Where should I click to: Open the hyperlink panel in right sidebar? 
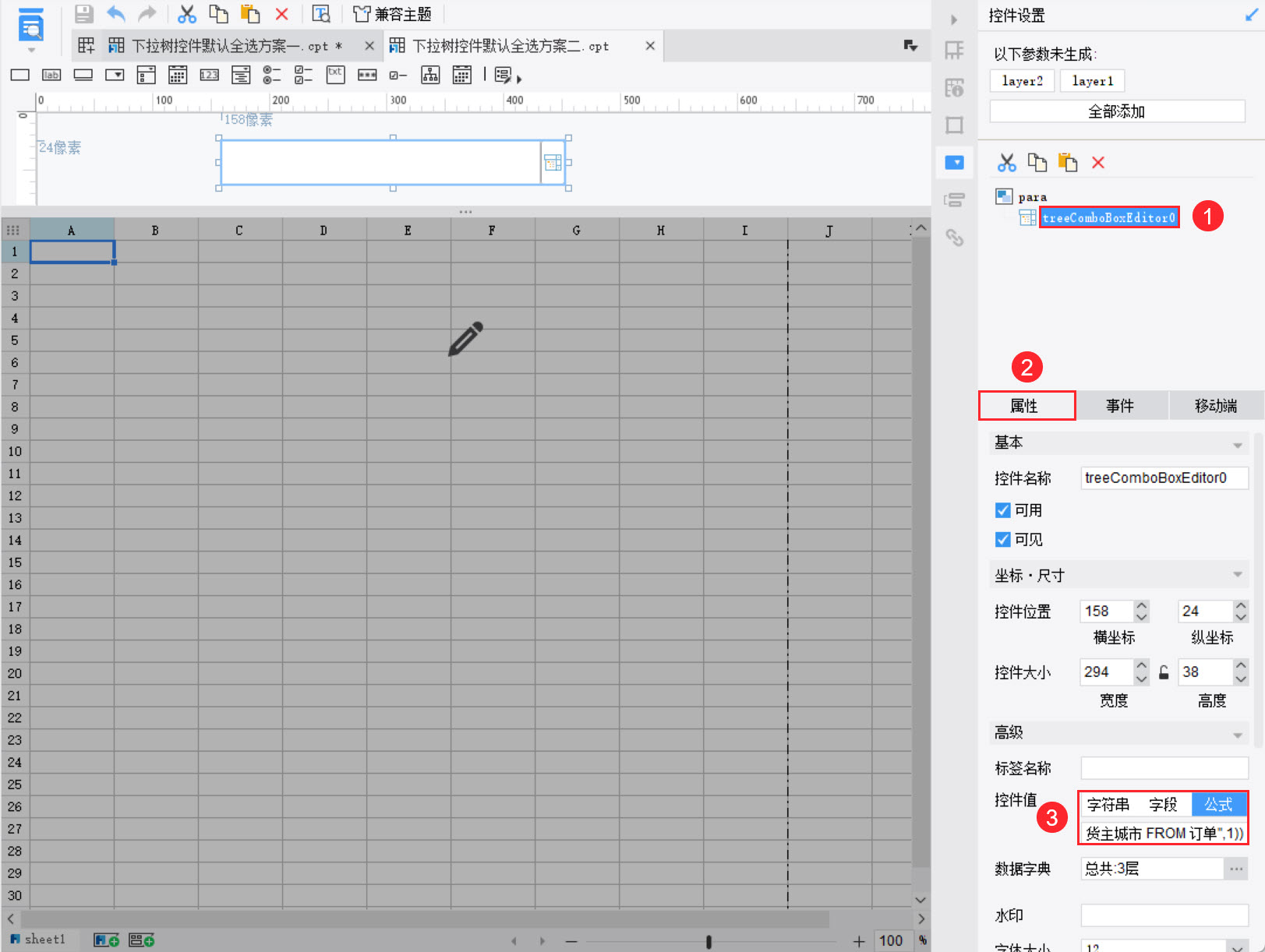tap(955, 238)
